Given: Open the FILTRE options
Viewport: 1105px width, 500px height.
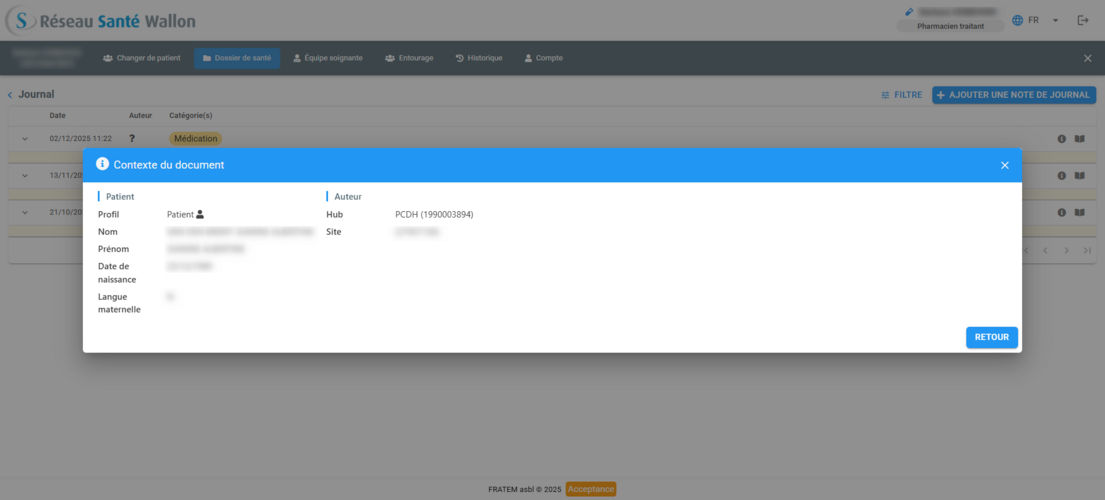Looking at the screenshot, I should click(901, 95).
